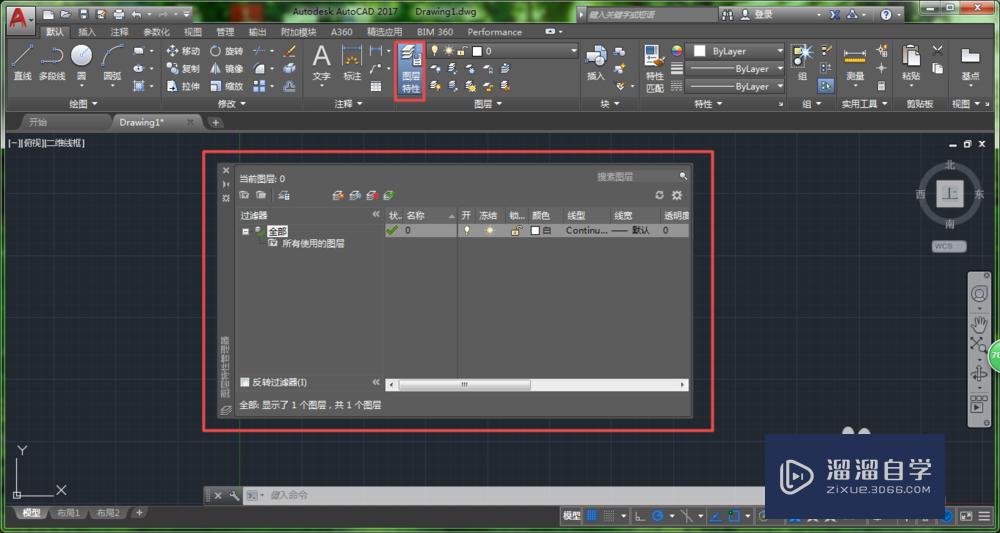This screenshot has width=1000, height=533.
Task: Open the 布局1 layout tab
Action: click(68, 513)
